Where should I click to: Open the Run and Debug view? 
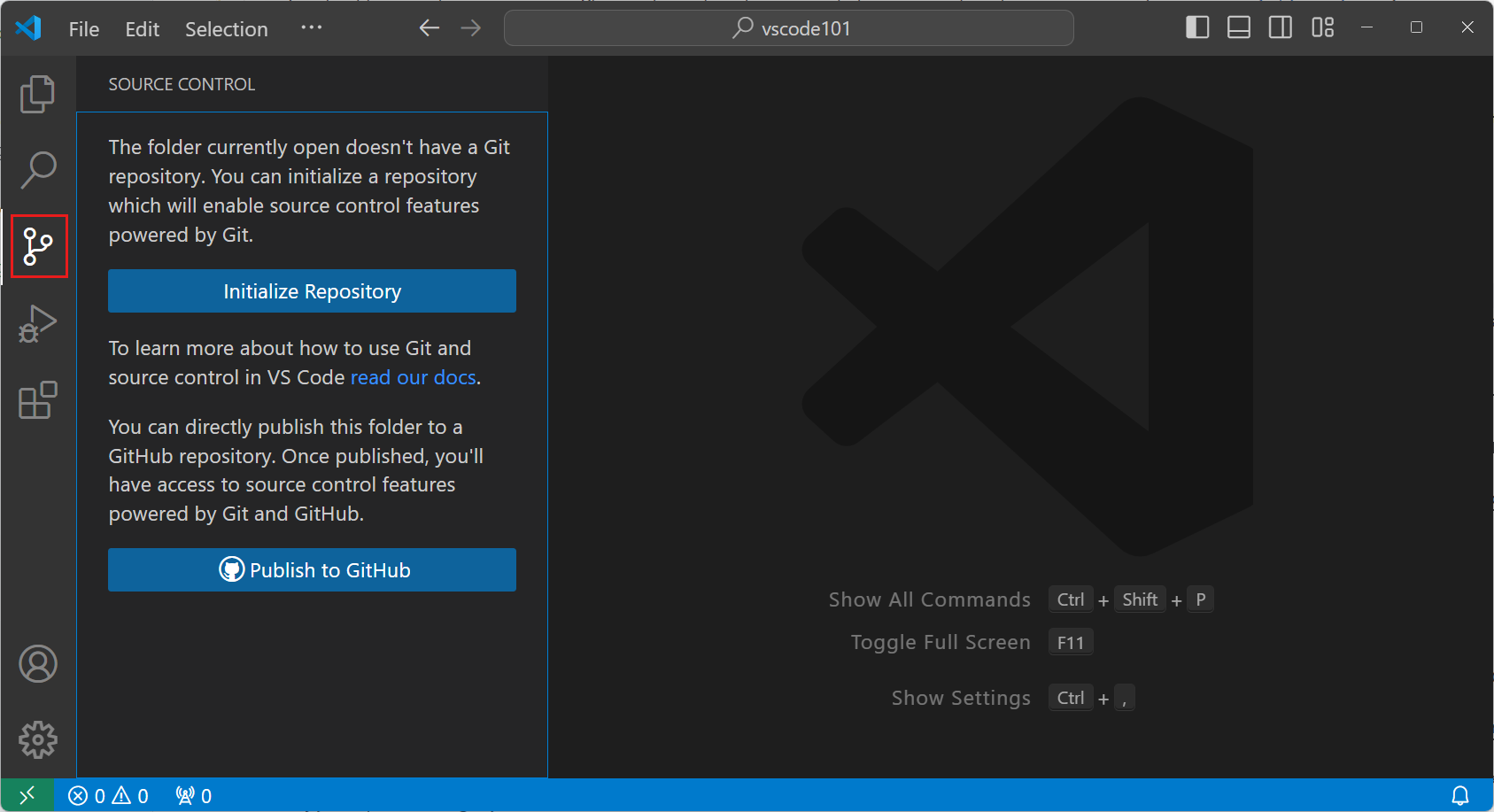[x=37, y=323]
